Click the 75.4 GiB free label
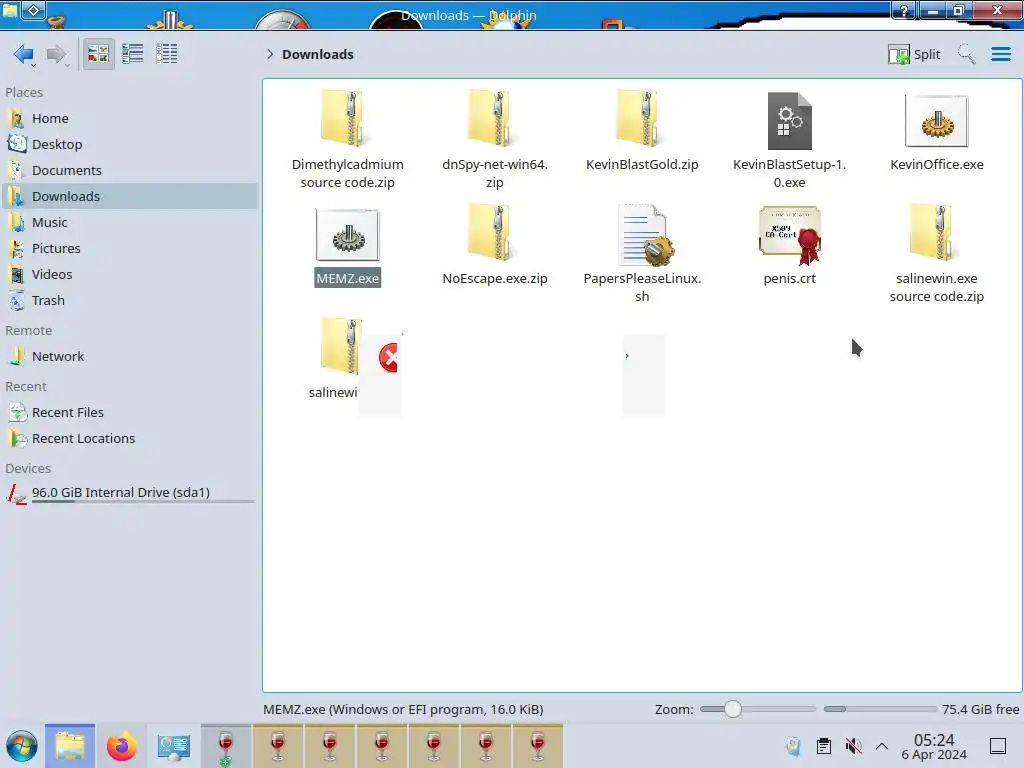The image size is (1024, 768). tap(980, 709)
